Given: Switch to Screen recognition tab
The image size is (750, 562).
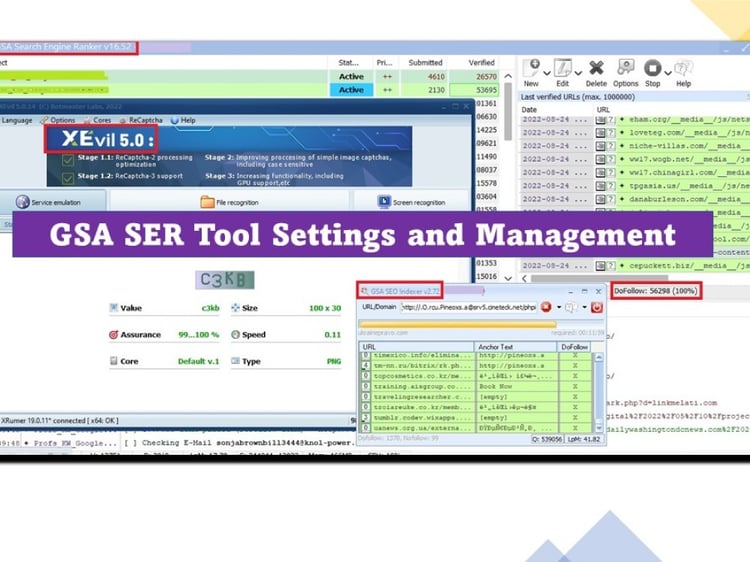Looking at the screenshot, I should coord(411,202).
